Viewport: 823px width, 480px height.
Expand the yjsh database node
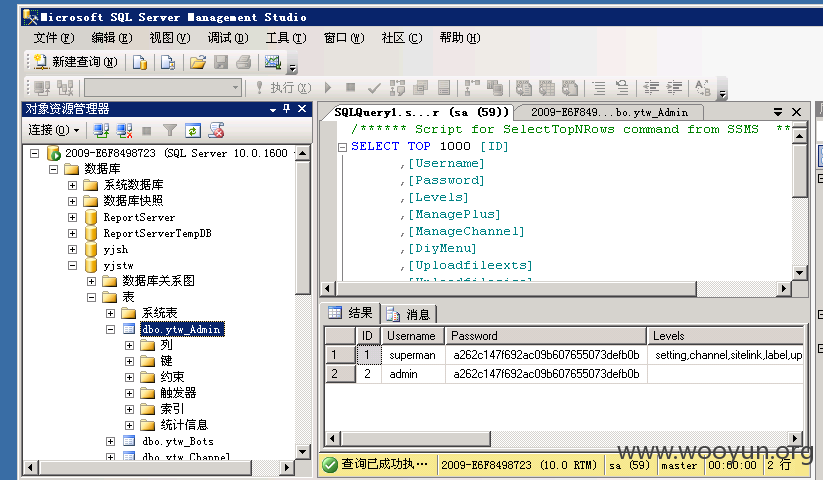(72, 249)
